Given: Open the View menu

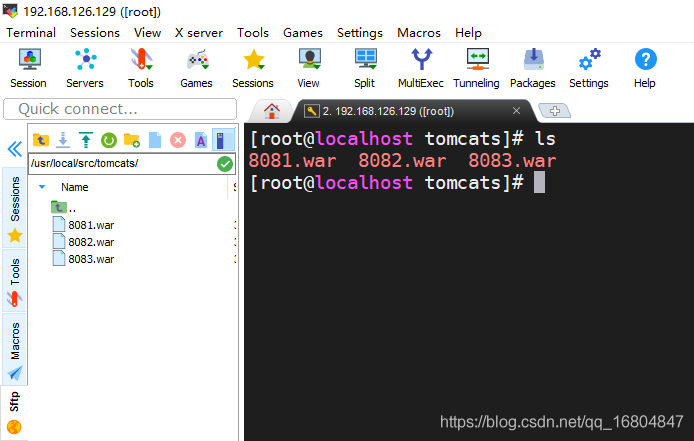Looking at the screenshot, I should coord(147,33).
